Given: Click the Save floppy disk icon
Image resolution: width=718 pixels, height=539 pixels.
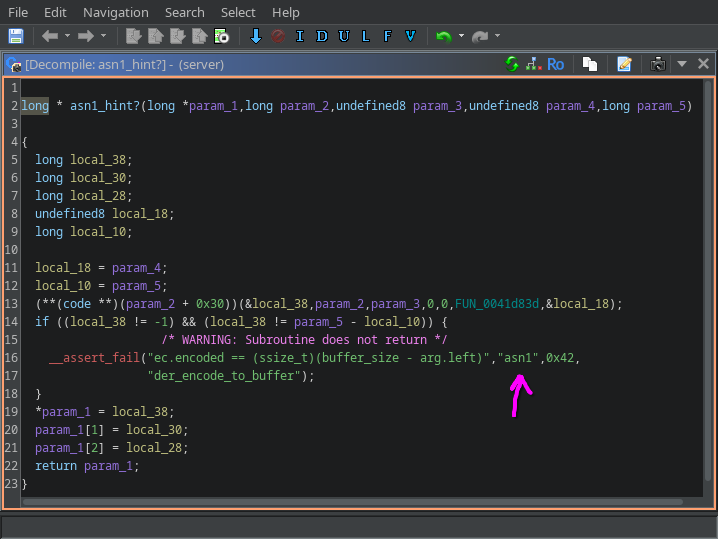Looking at the screenshot, I should point(16,36).
